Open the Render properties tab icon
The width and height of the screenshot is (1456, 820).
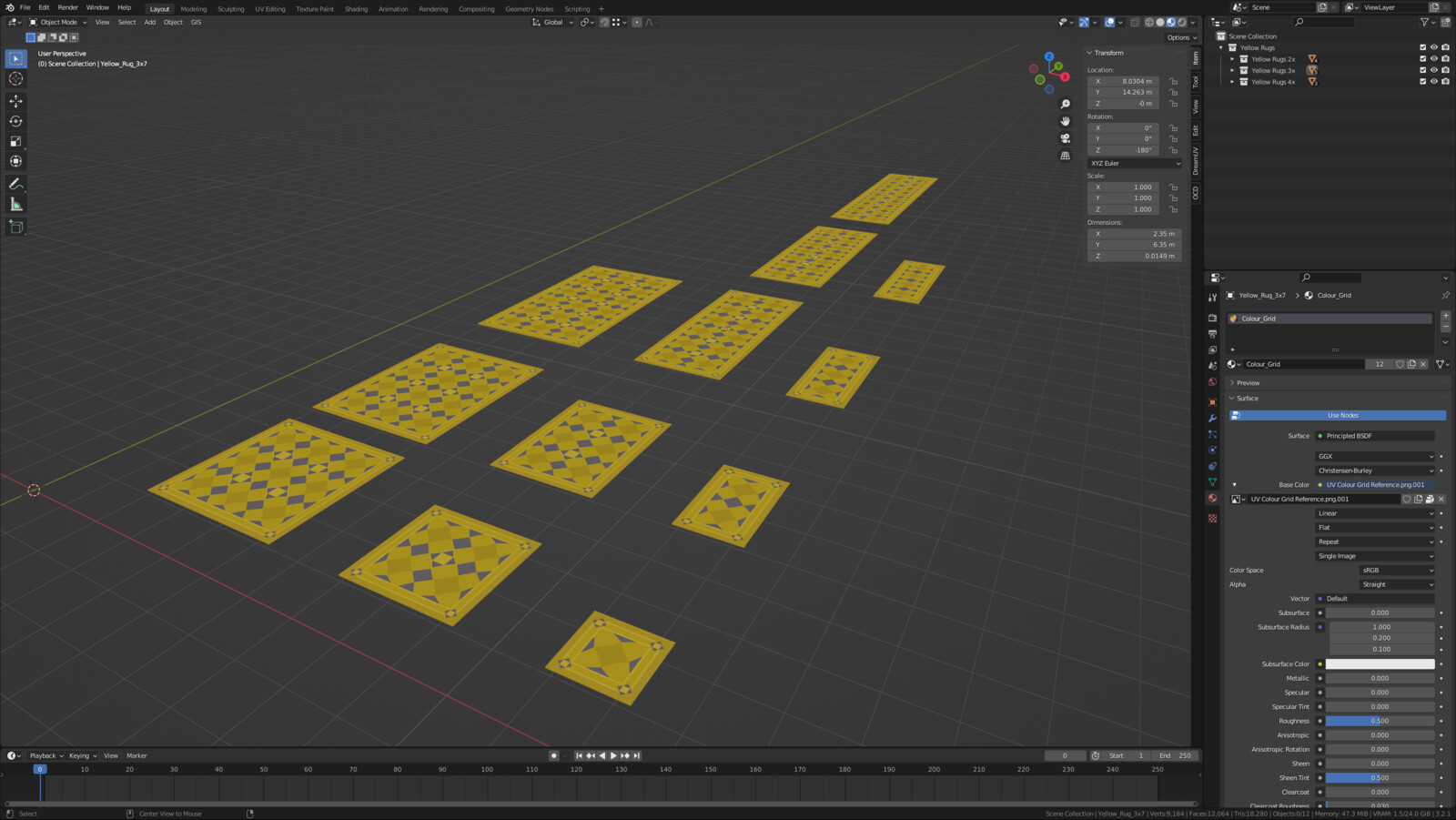click(x=1212, y=318)
